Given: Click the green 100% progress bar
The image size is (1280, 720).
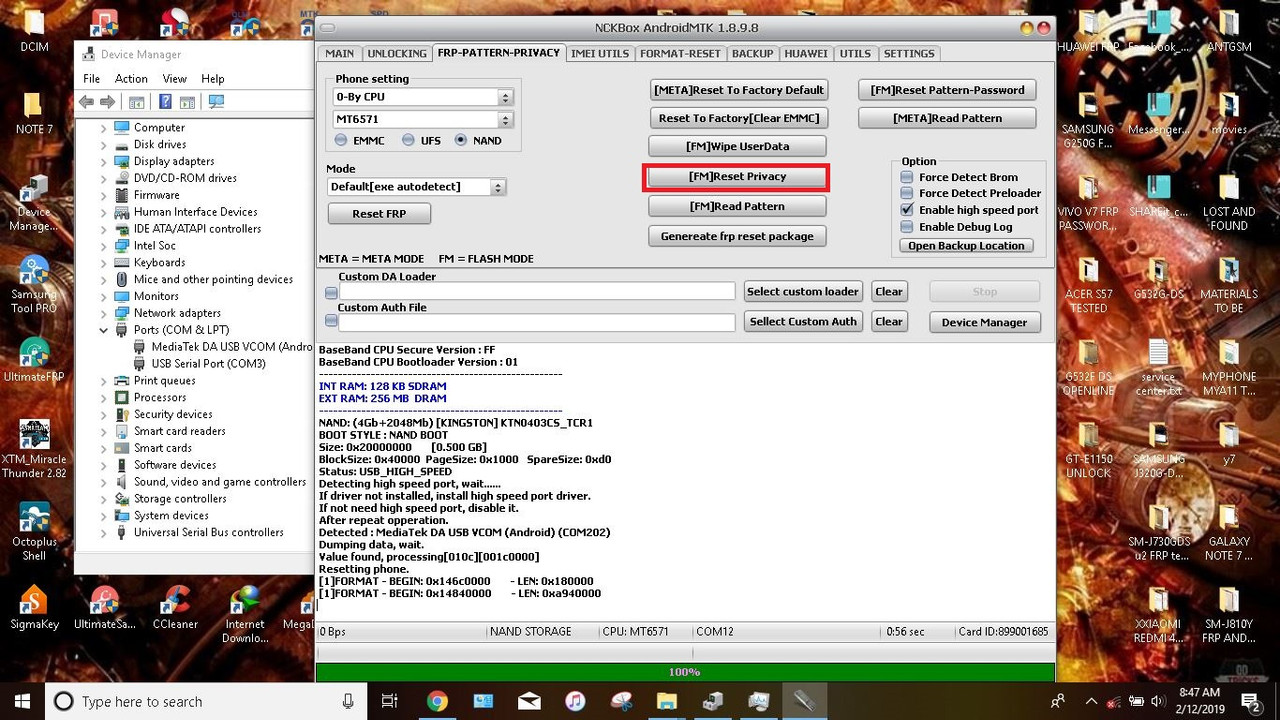Looking at the screenshot, I should (685, 672).
